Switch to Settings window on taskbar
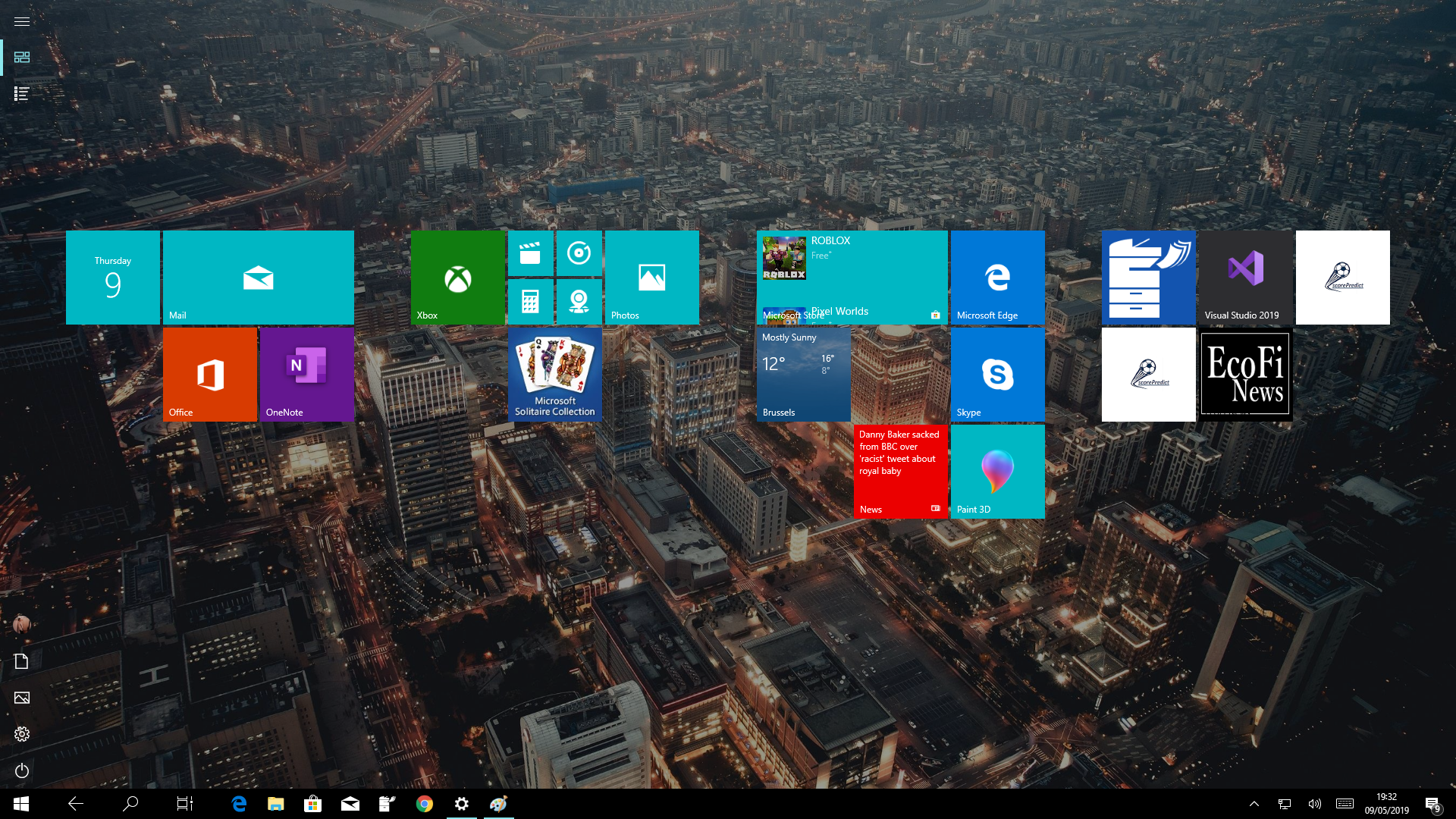This screenshot has width=1456, height=819. coord(461,804)
